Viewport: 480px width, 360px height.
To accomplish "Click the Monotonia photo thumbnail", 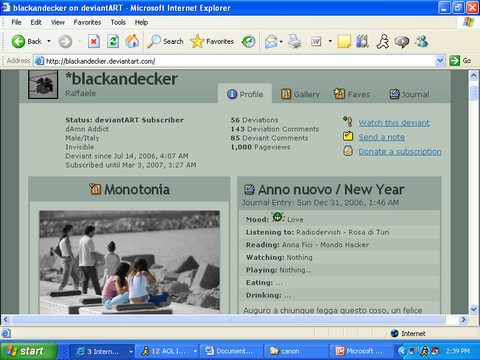I will 129,262.
